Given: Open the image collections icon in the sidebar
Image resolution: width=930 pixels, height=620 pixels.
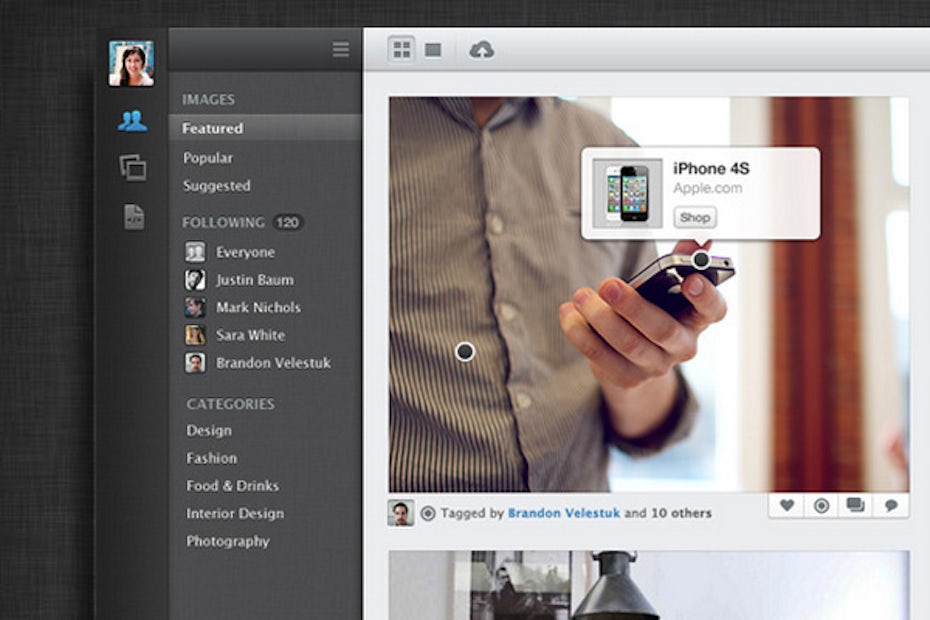Looking at the screenshot, I should pos(132,168).
